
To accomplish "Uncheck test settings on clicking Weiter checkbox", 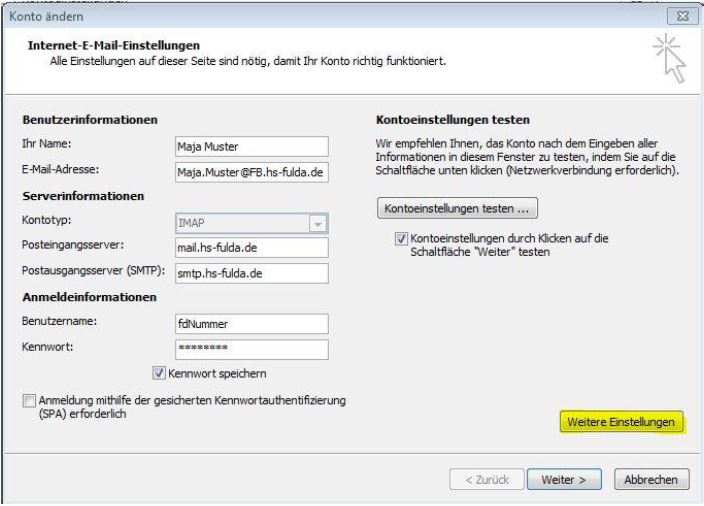I will 402,240.
